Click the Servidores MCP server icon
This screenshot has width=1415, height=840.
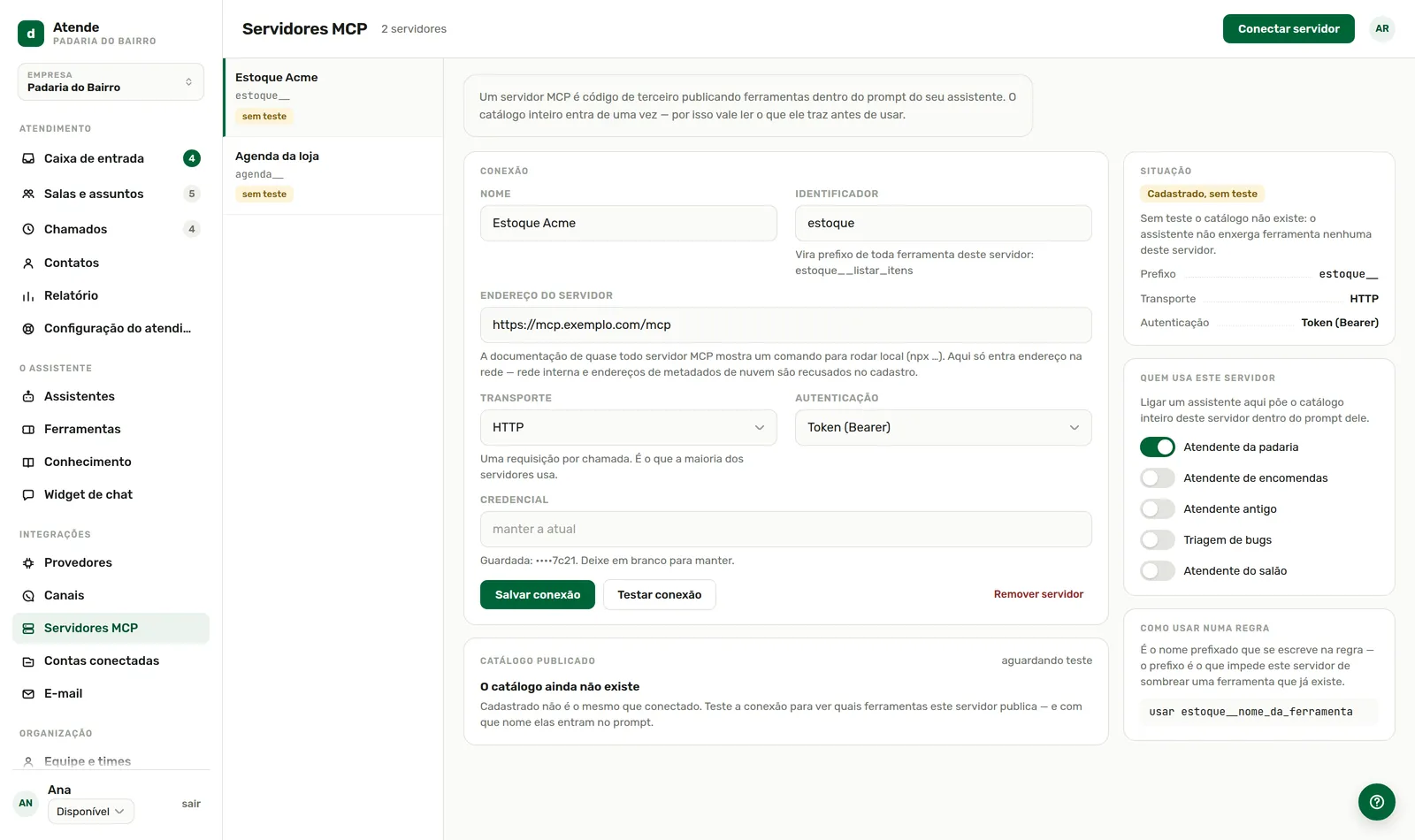point(28,628)
